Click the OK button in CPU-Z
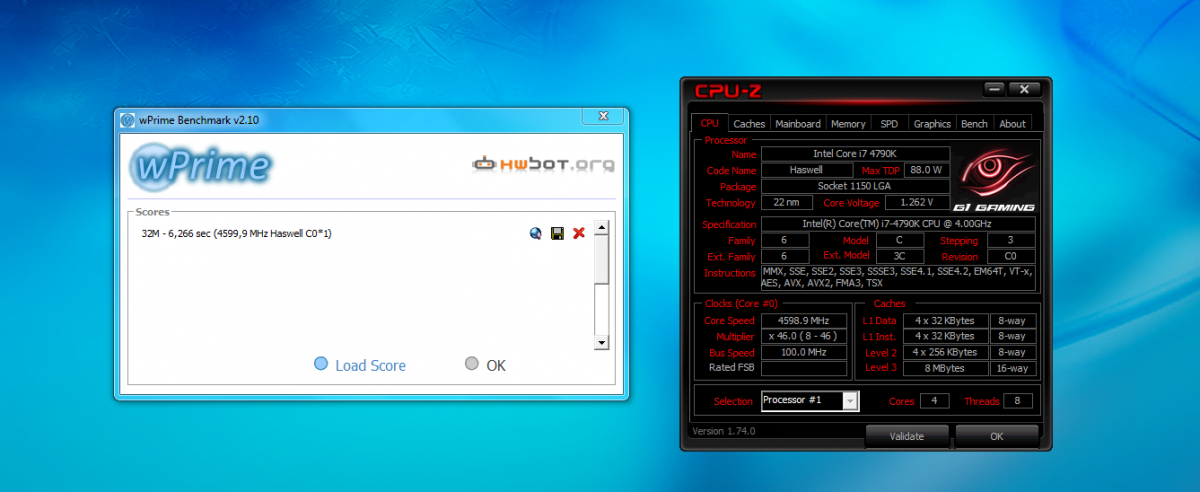The image size is (1200, 492). pyautogui.click(x=997, y=436)
